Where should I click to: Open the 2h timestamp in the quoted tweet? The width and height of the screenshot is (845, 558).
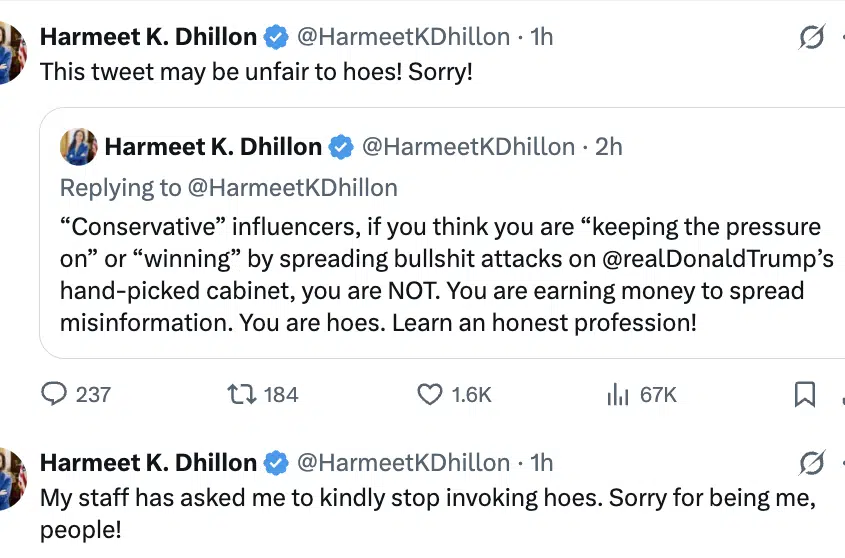(608, 147)
